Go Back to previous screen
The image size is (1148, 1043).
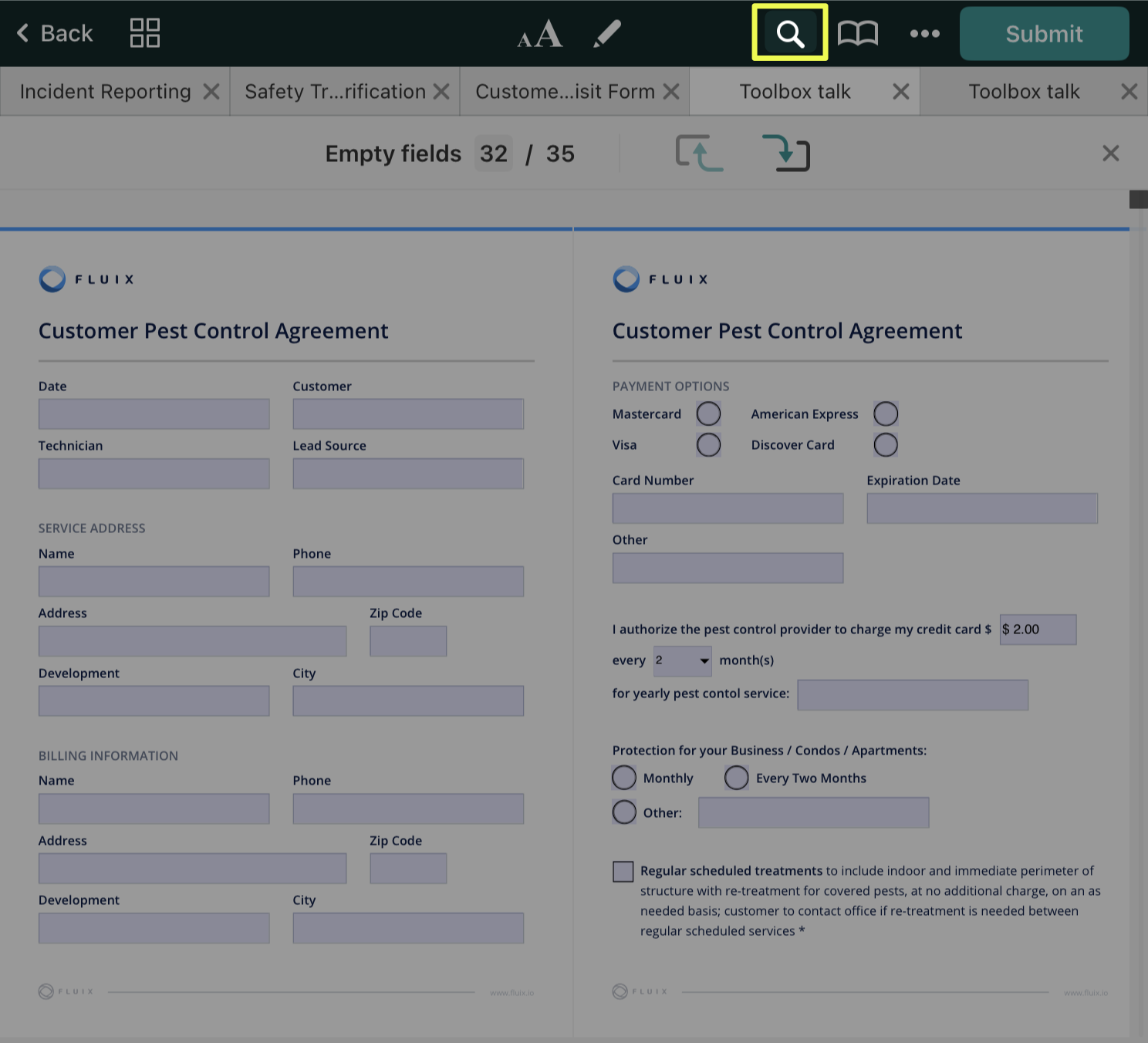pyautogui.click(x=54, y=33)
